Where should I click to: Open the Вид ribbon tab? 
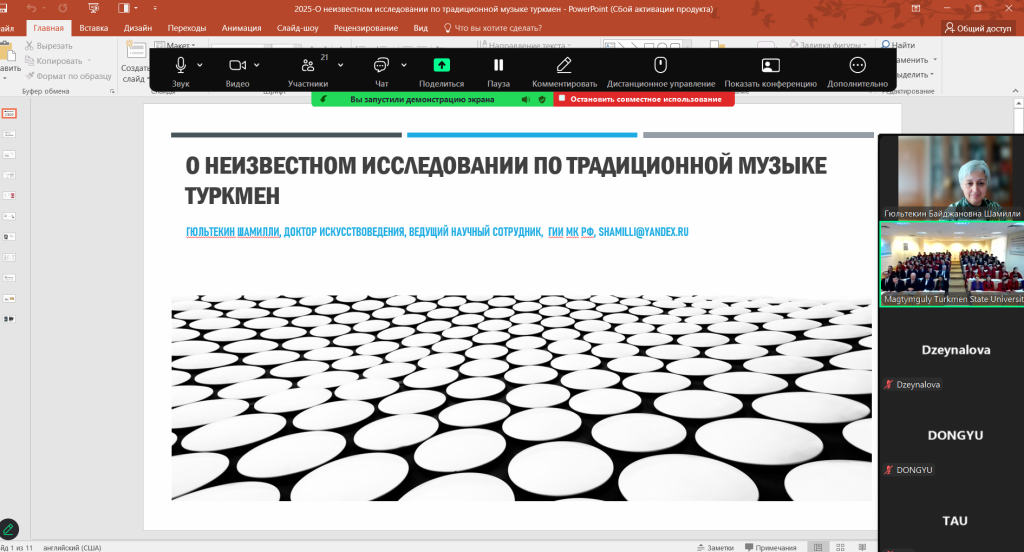click(x=421, y=28)
